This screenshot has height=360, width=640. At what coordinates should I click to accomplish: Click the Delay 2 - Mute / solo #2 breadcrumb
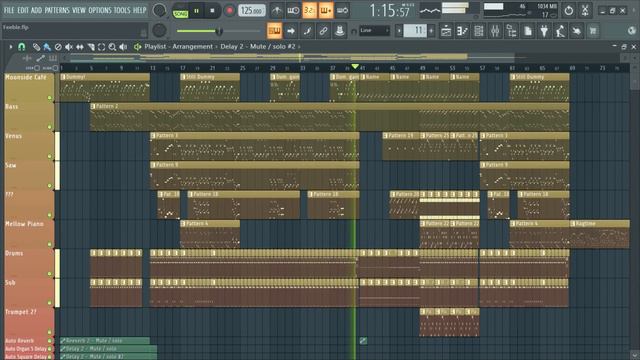pyautogui.click(x=258, y=47)
